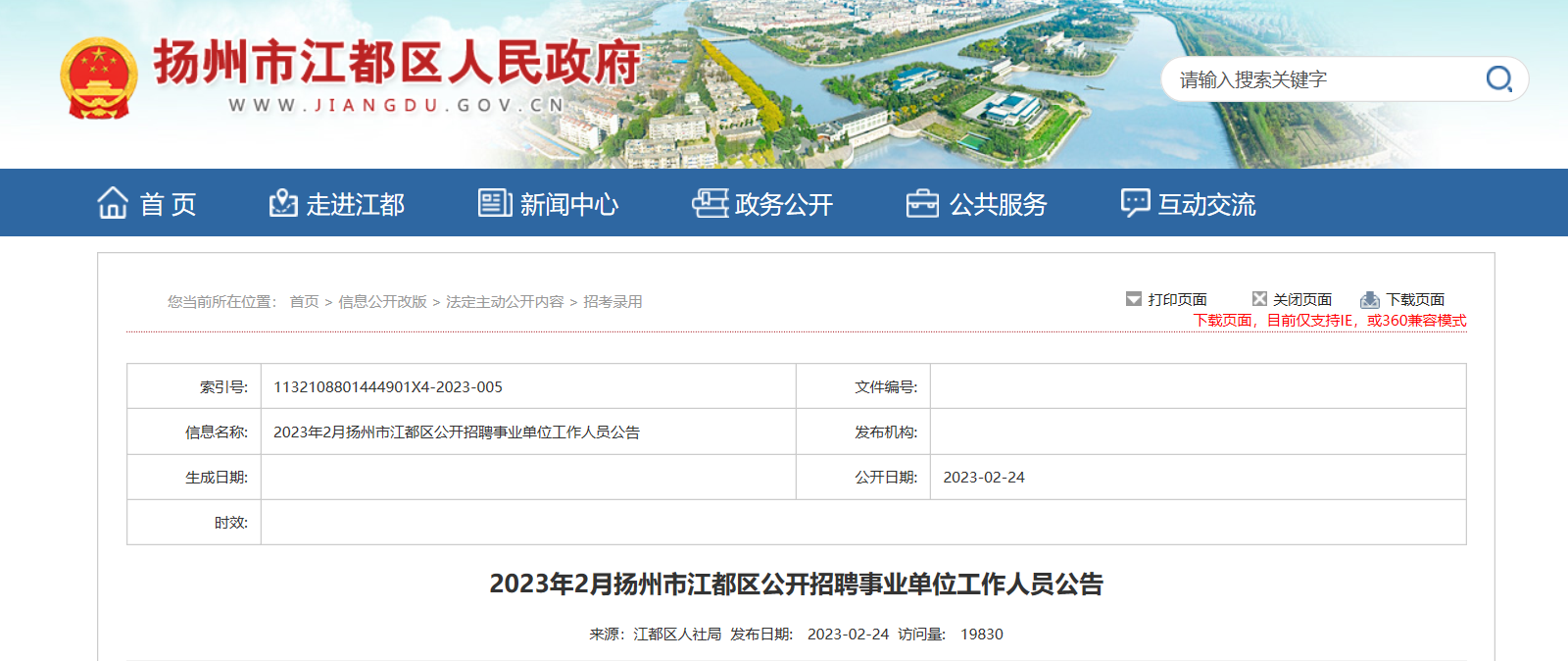Click the 文件编号 label cell
The width and height of the screenshot is (1568, 661).
click(x=863, y=386)
